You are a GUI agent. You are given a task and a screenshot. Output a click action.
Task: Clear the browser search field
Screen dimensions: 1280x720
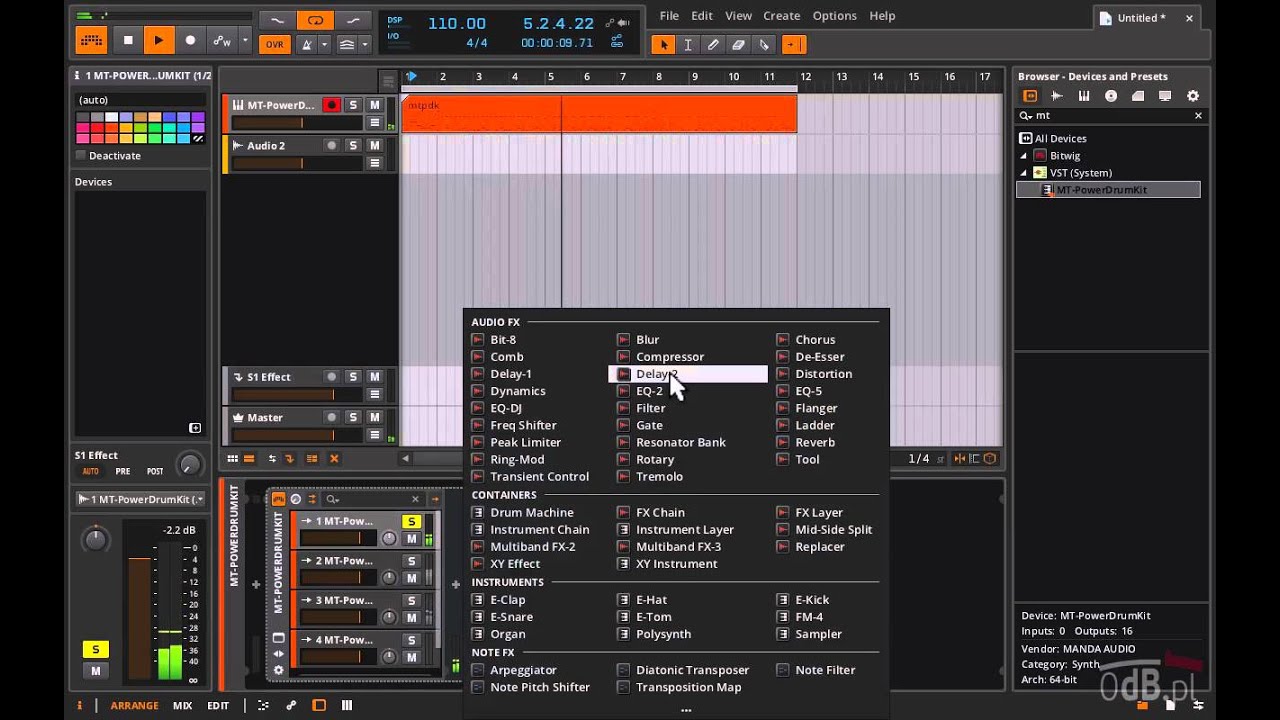tap(1198, 116)
